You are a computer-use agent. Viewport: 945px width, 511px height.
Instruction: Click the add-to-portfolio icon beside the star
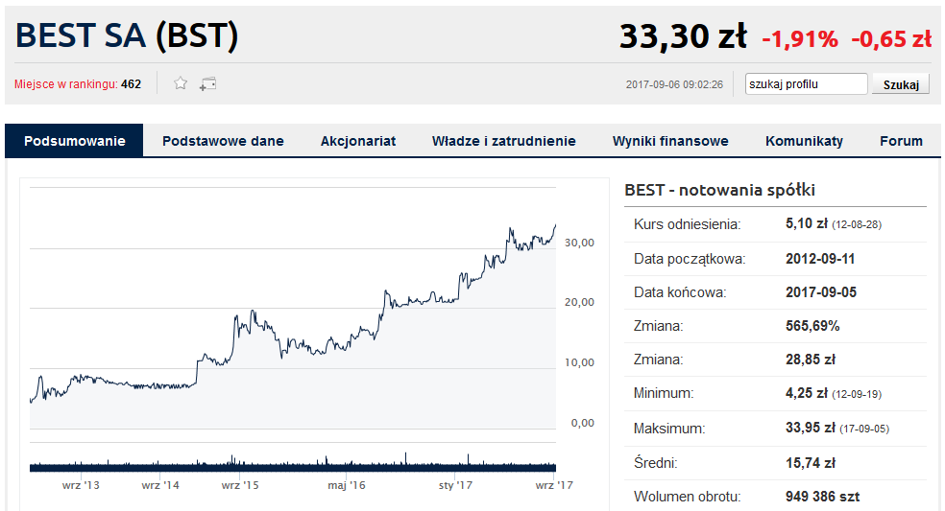tap(208, 84)
